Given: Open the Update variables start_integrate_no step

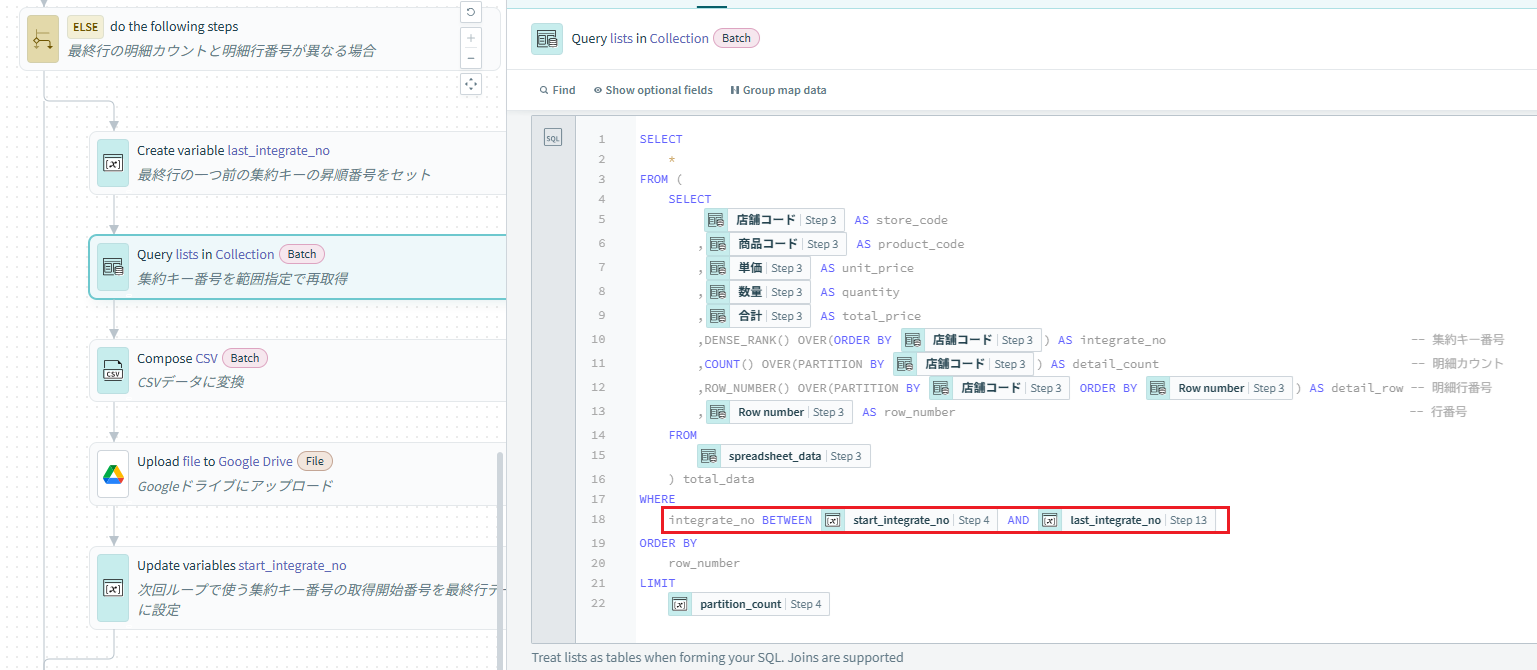Looking at the screenshot, I should (298, 588).
